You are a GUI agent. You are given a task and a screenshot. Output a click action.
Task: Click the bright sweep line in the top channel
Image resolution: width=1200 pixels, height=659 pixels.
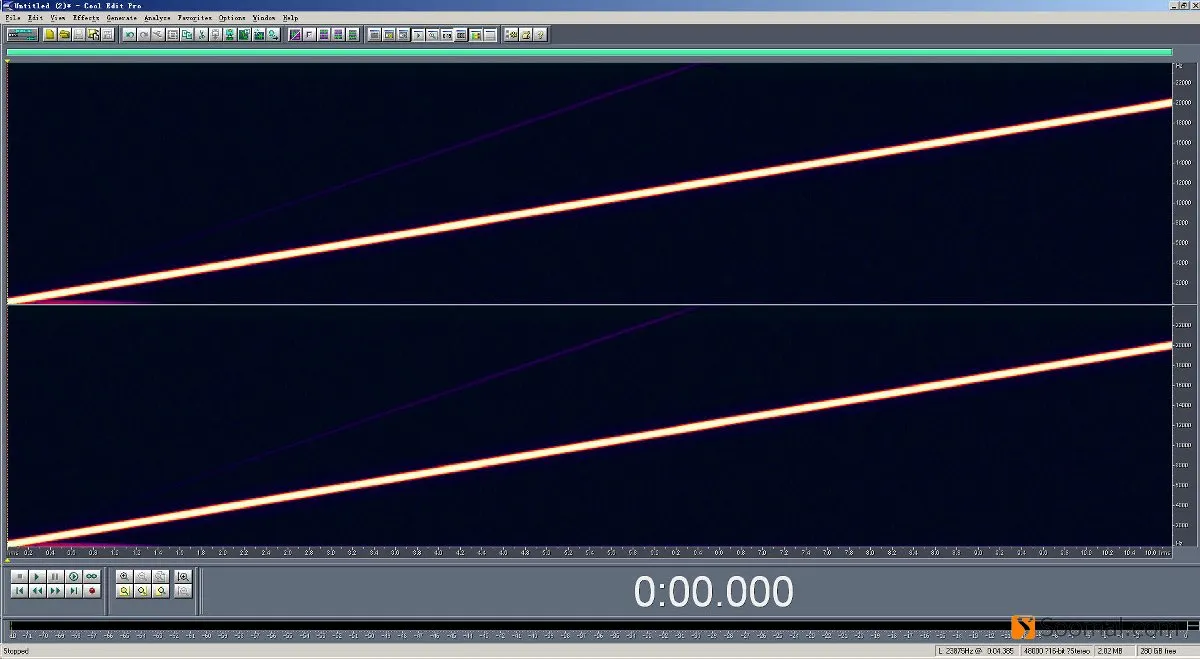pos(590,201)
